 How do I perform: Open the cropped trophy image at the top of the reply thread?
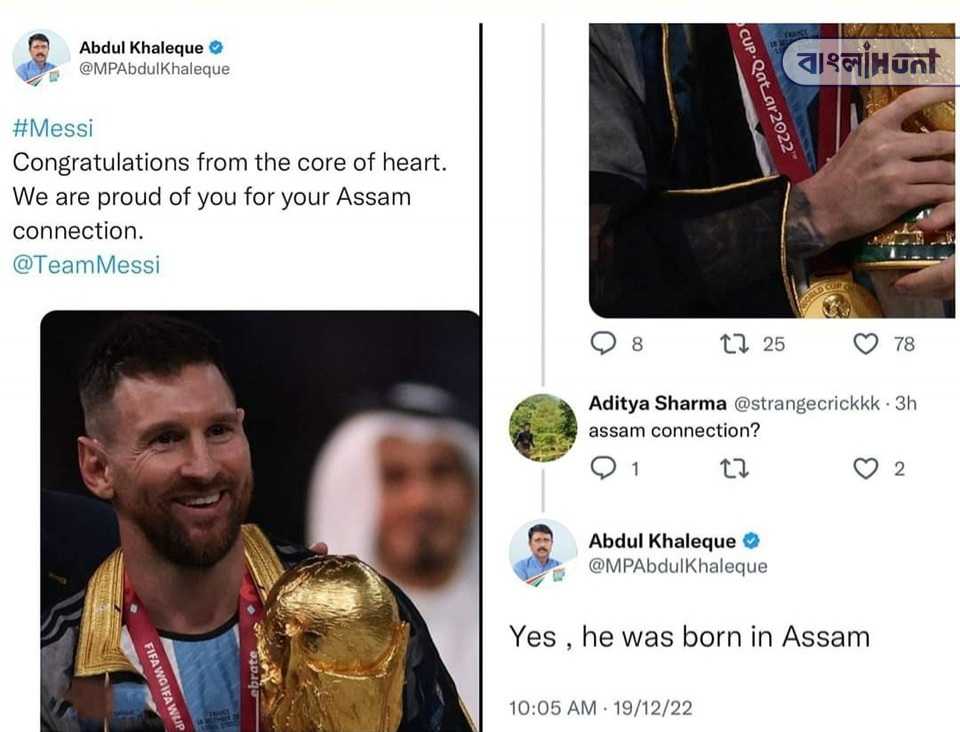pos(771,170)
